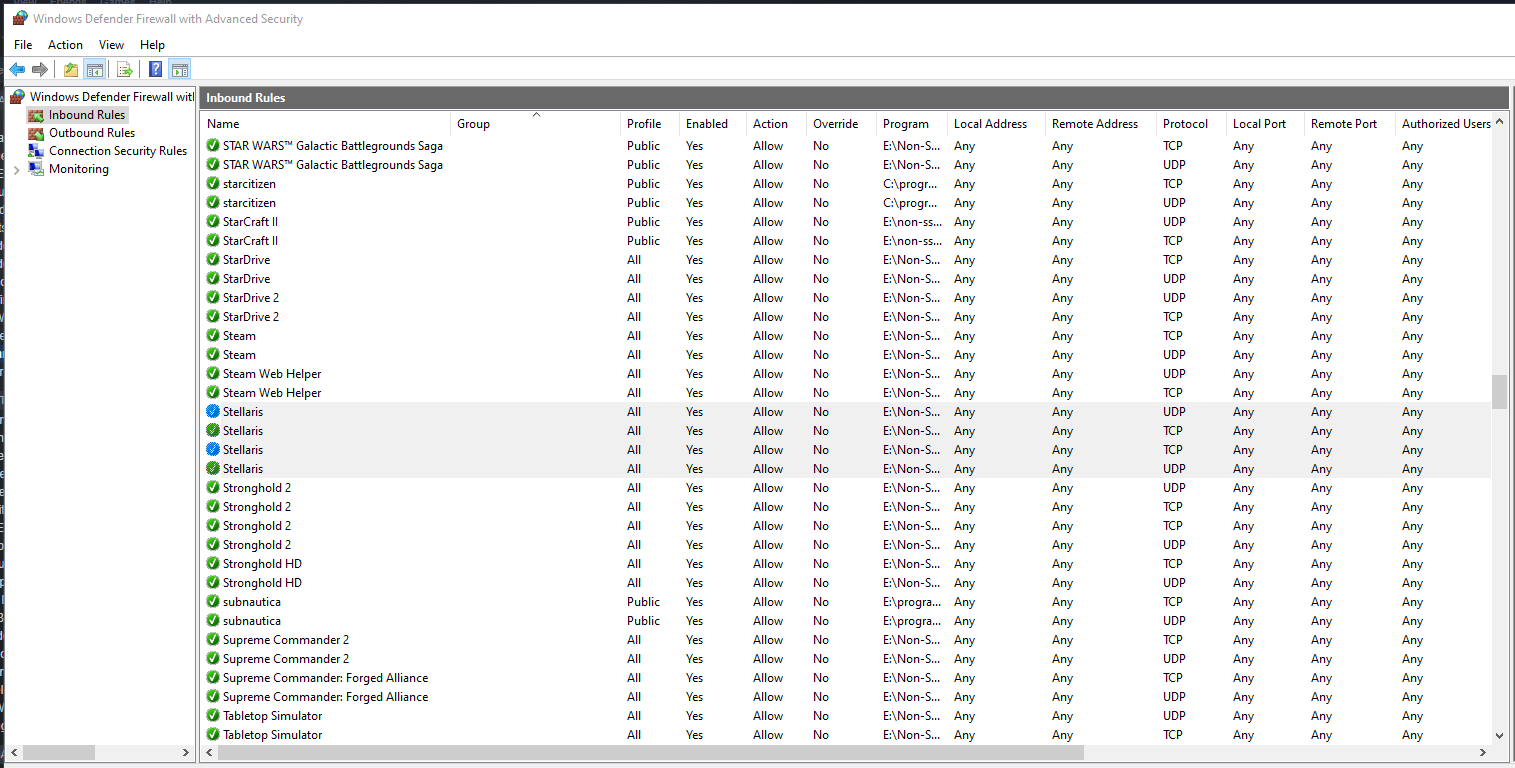
Task: Click the vertical scrollbar thumb in the rules list
Action: coord(1499,392)
